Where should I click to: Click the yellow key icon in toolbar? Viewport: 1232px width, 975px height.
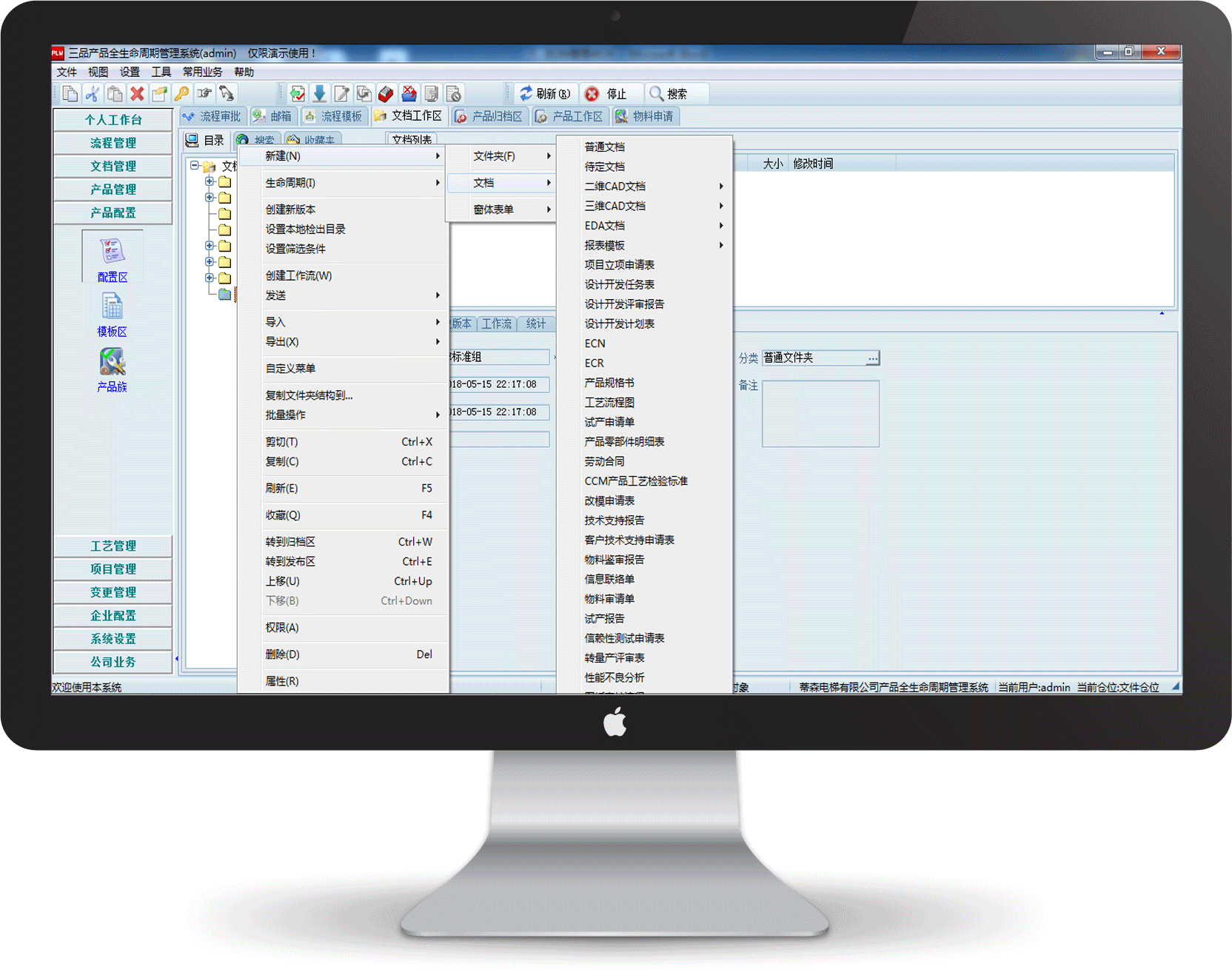click(181, 94)
